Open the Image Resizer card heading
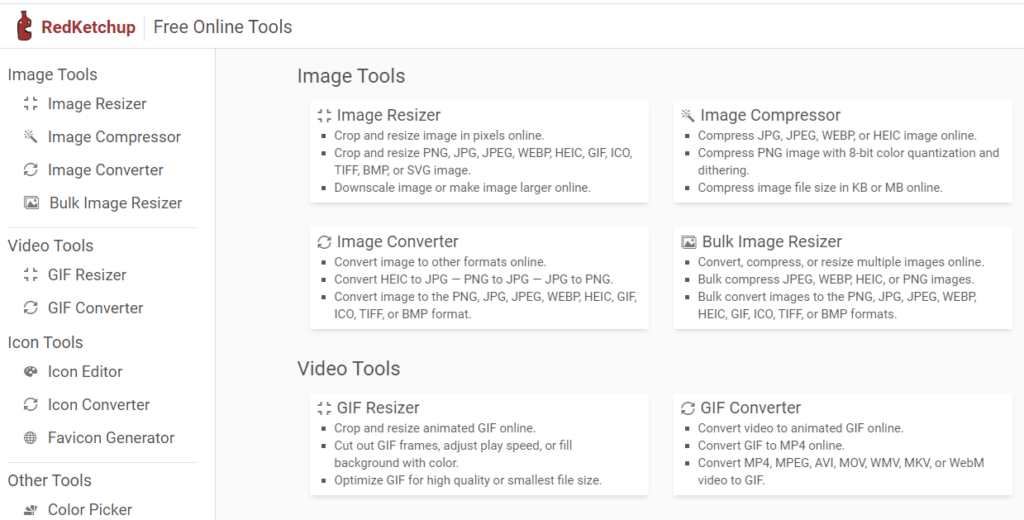This screenshot has width=1024, height=520. tap(388, 115)
